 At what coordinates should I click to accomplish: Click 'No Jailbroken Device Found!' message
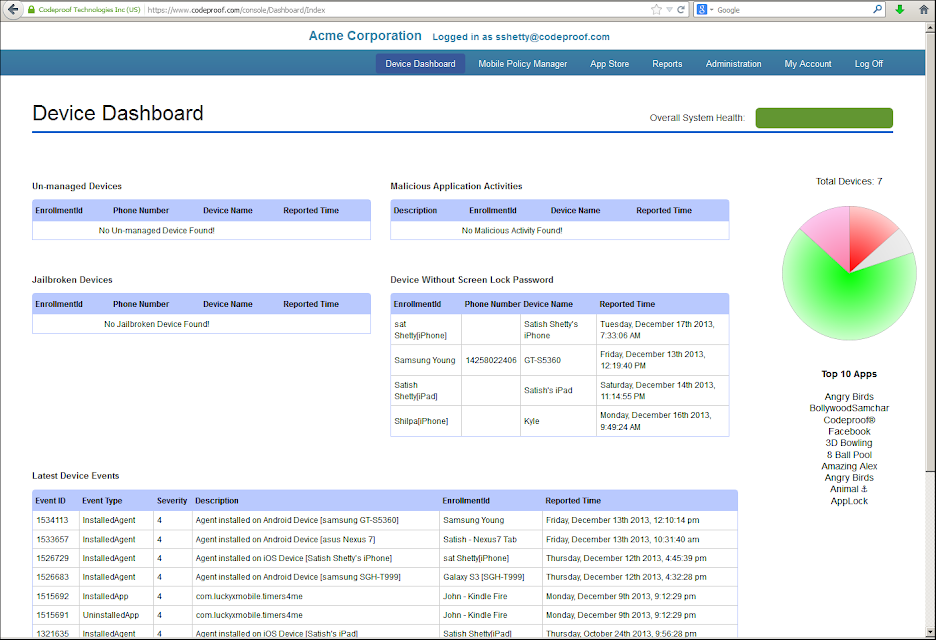[156, 324]
